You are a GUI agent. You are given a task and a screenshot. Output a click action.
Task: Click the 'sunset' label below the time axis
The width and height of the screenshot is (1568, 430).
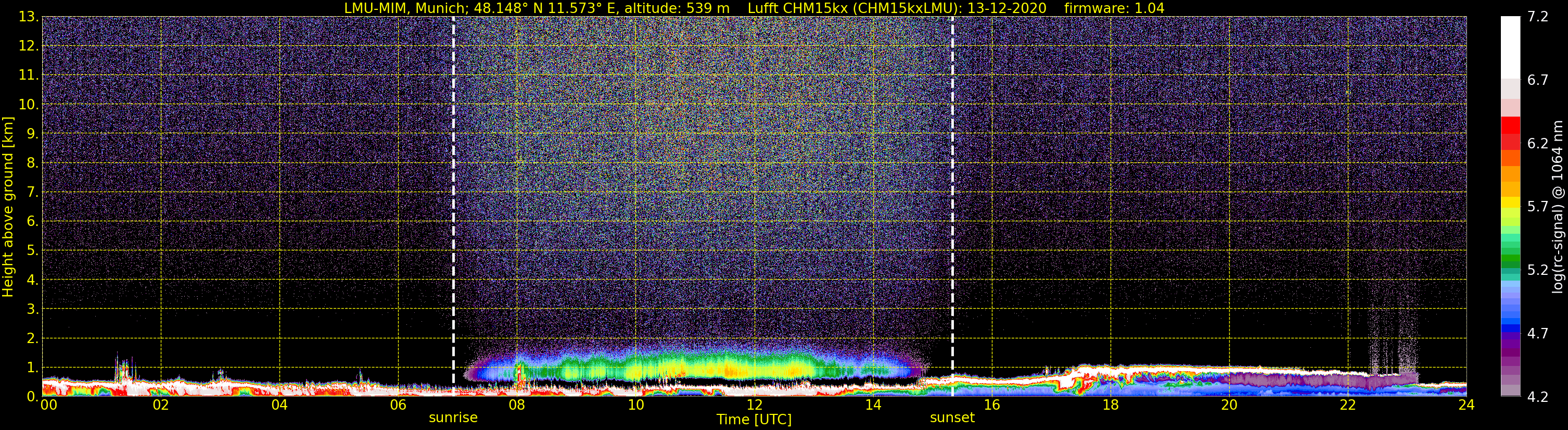[952, 417]
